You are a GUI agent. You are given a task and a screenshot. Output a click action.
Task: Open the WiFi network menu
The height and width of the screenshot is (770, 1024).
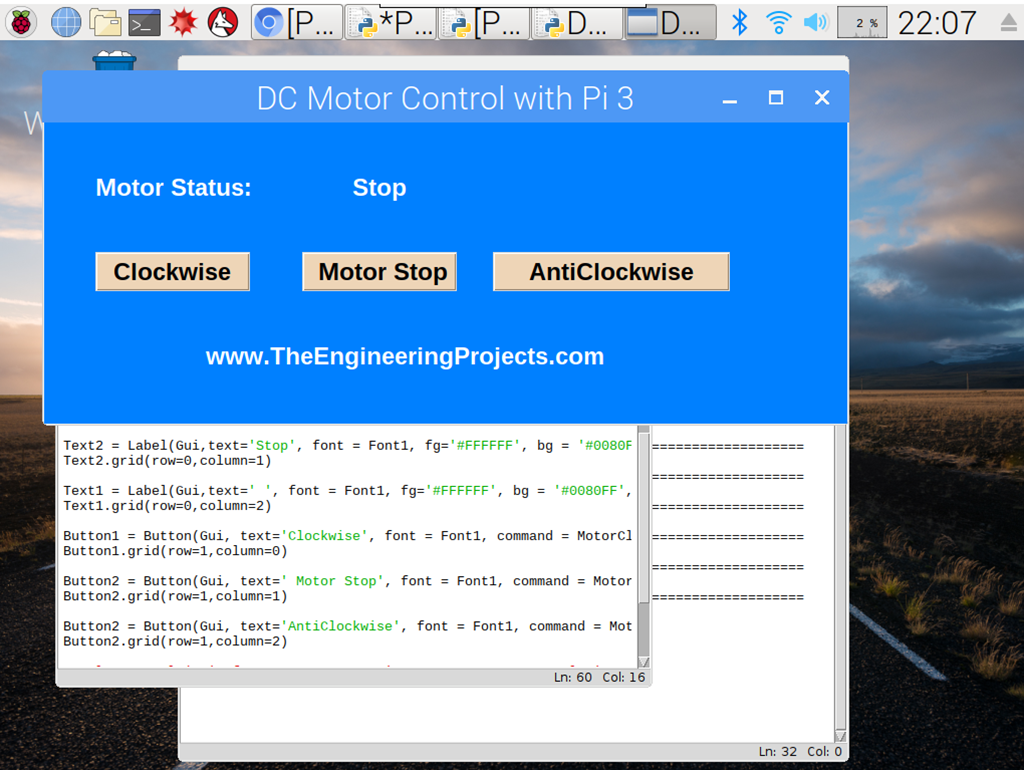778,21
